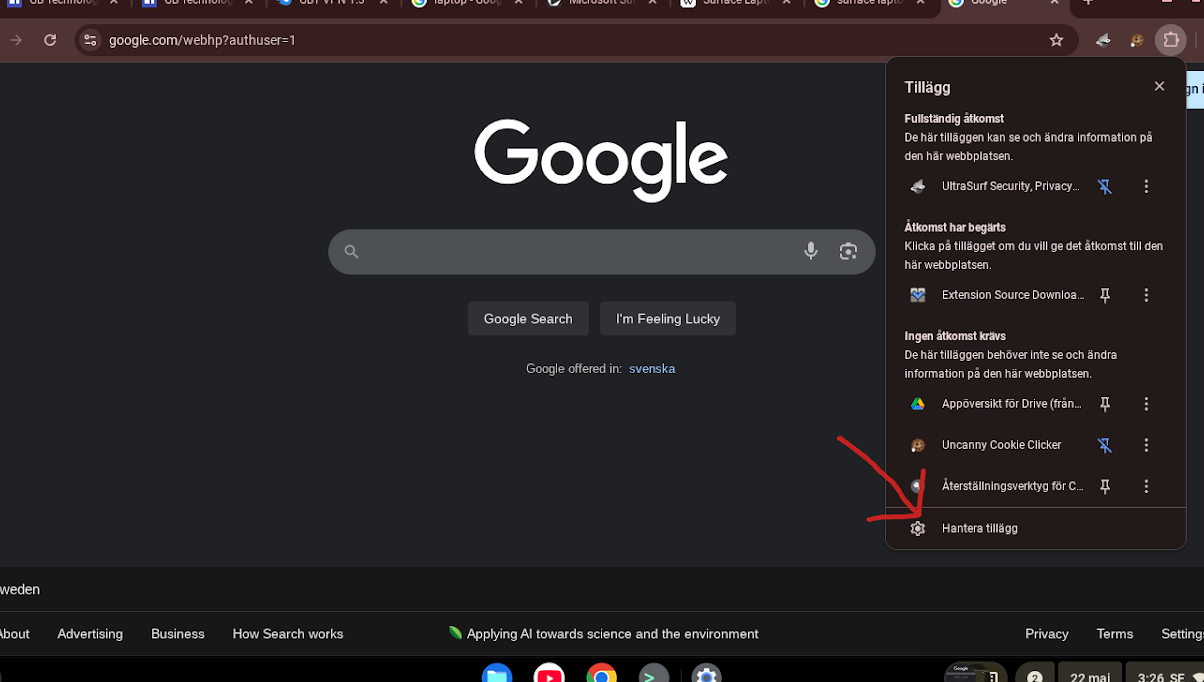Toggle the Extensions puzzle icon in toolbar

point(1170,40)
